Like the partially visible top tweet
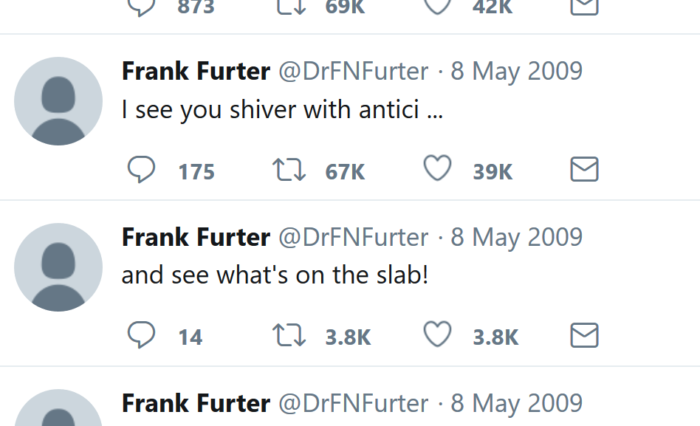 pos(437,6)
